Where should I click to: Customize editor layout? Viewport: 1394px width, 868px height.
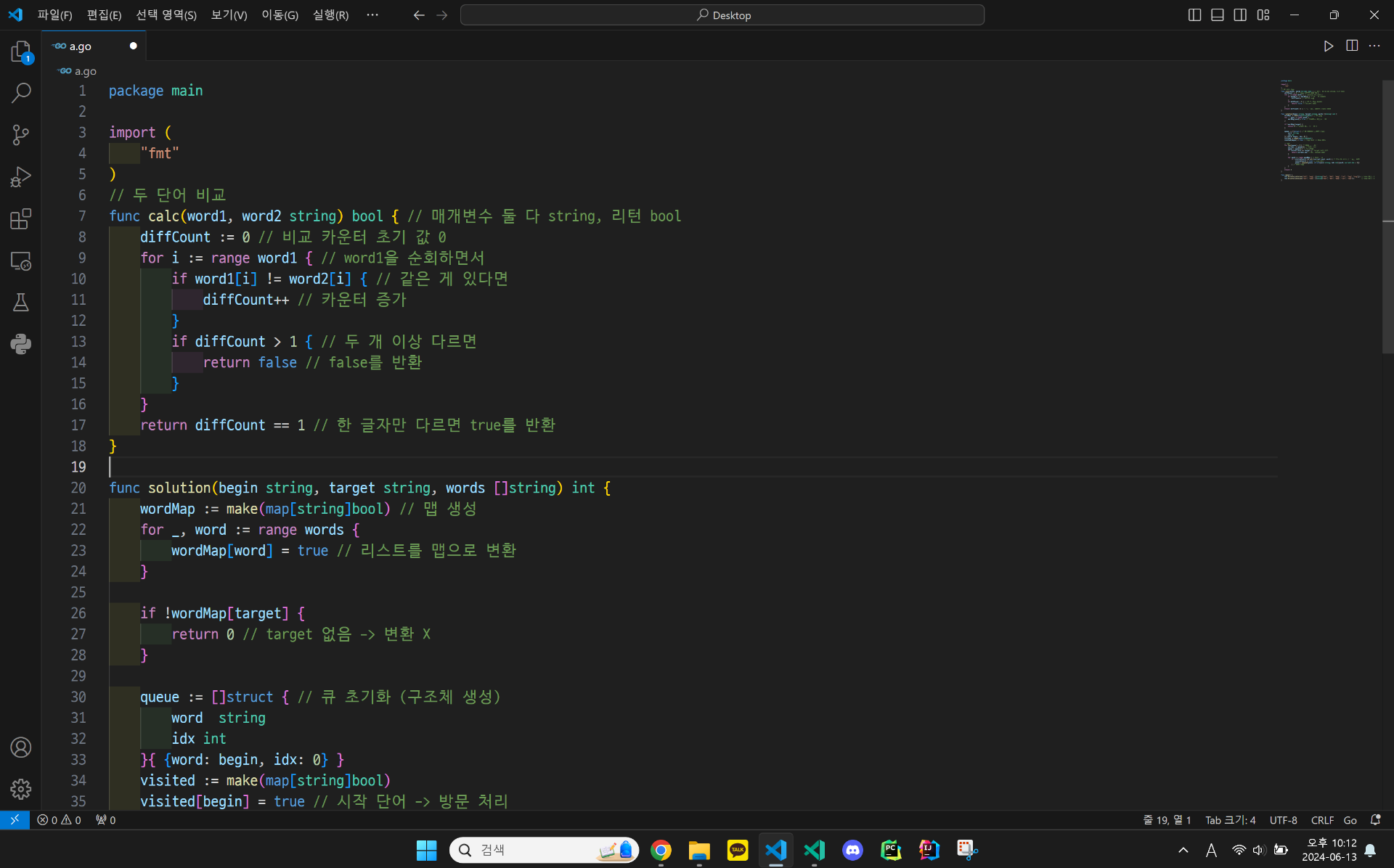tap(1263, 15)
